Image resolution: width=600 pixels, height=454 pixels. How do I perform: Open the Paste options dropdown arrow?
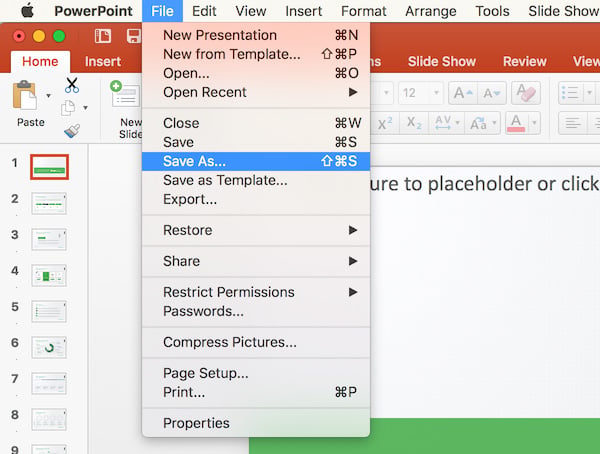point(48,95)
